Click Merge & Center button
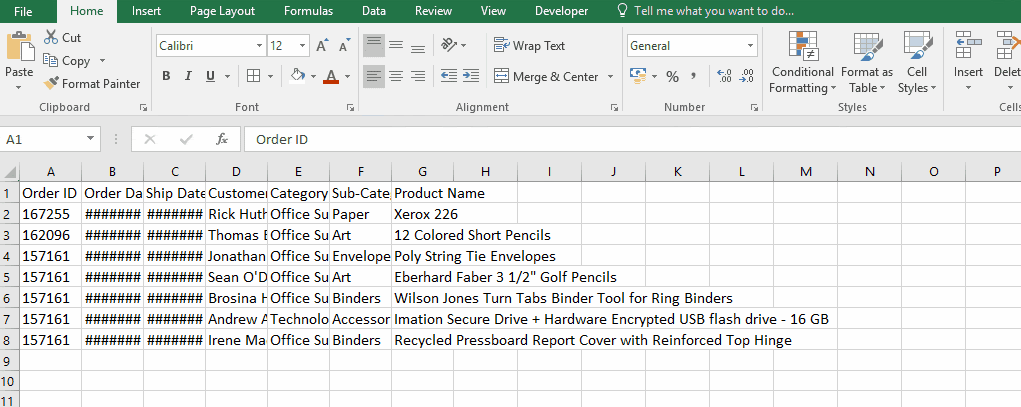 pyautogui.click(x=546, y=76)
